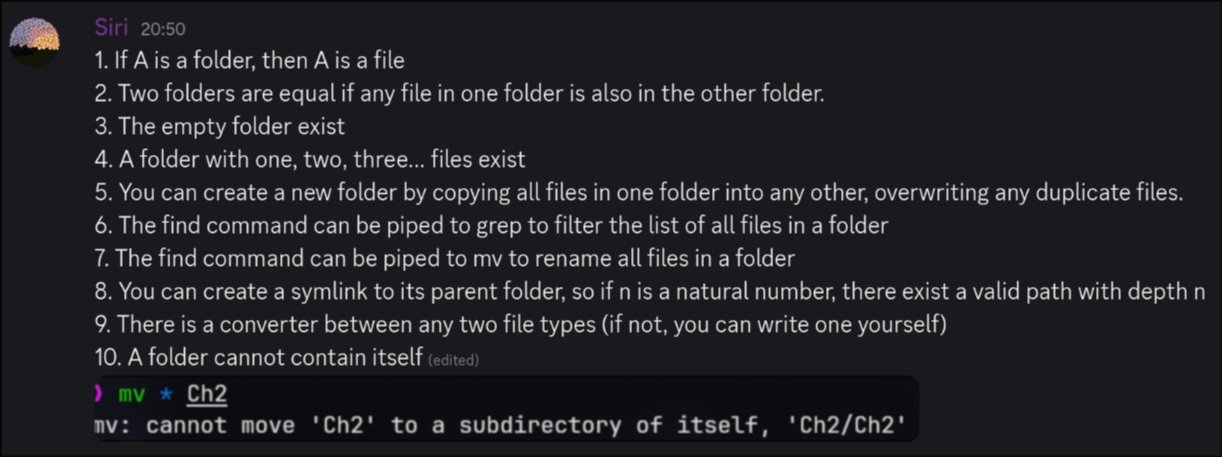Click the terminal prompt arrow symbol
Image resolution: width=1222 pixels, height=457 pixels.
(98, 394)
